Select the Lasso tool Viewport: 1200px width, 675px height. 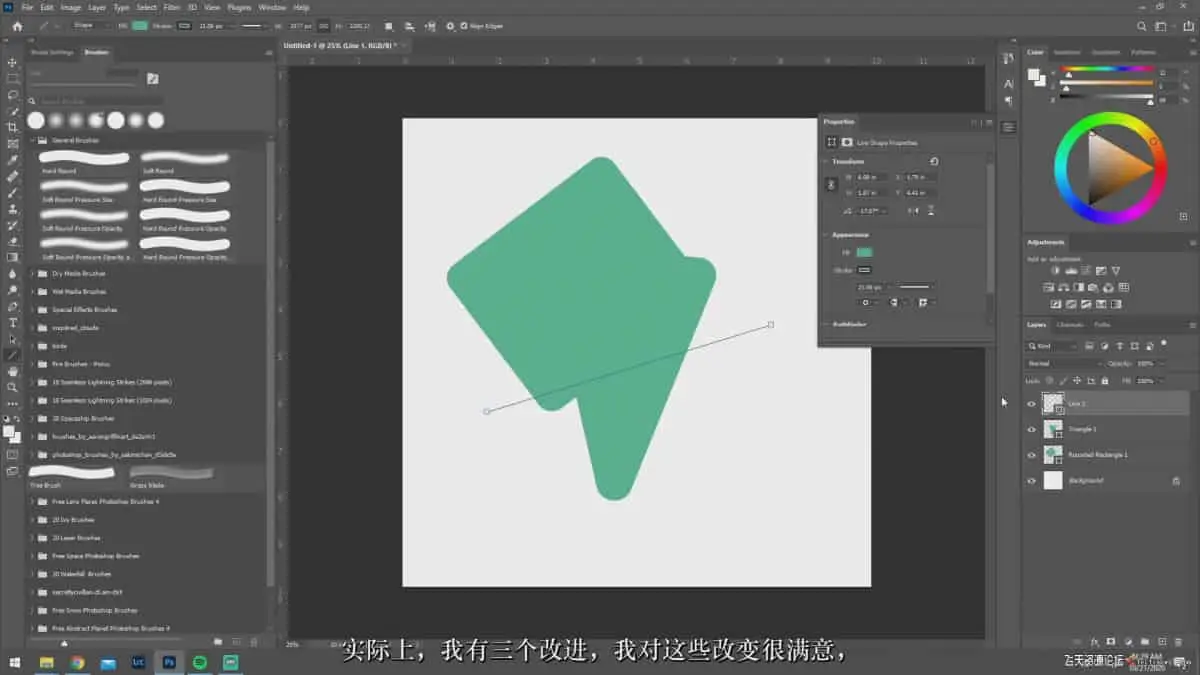click(x=13, y=94)
